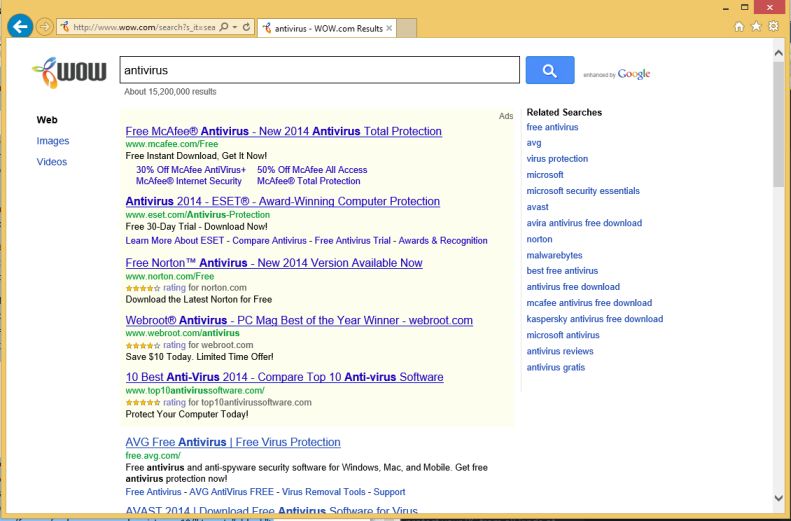Screen dimensions: 791x521
Task: Select the Videos search category
Action: tap(51, 162)
